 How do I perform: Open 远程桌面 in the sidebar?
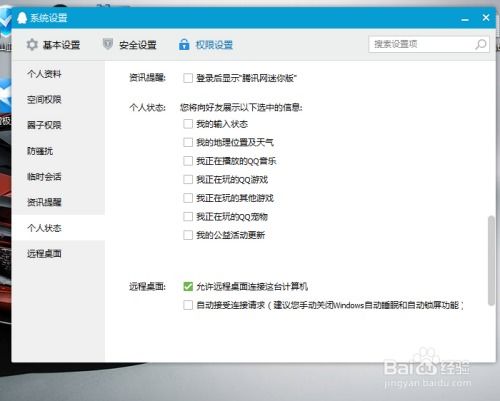[x=58, y=253]
